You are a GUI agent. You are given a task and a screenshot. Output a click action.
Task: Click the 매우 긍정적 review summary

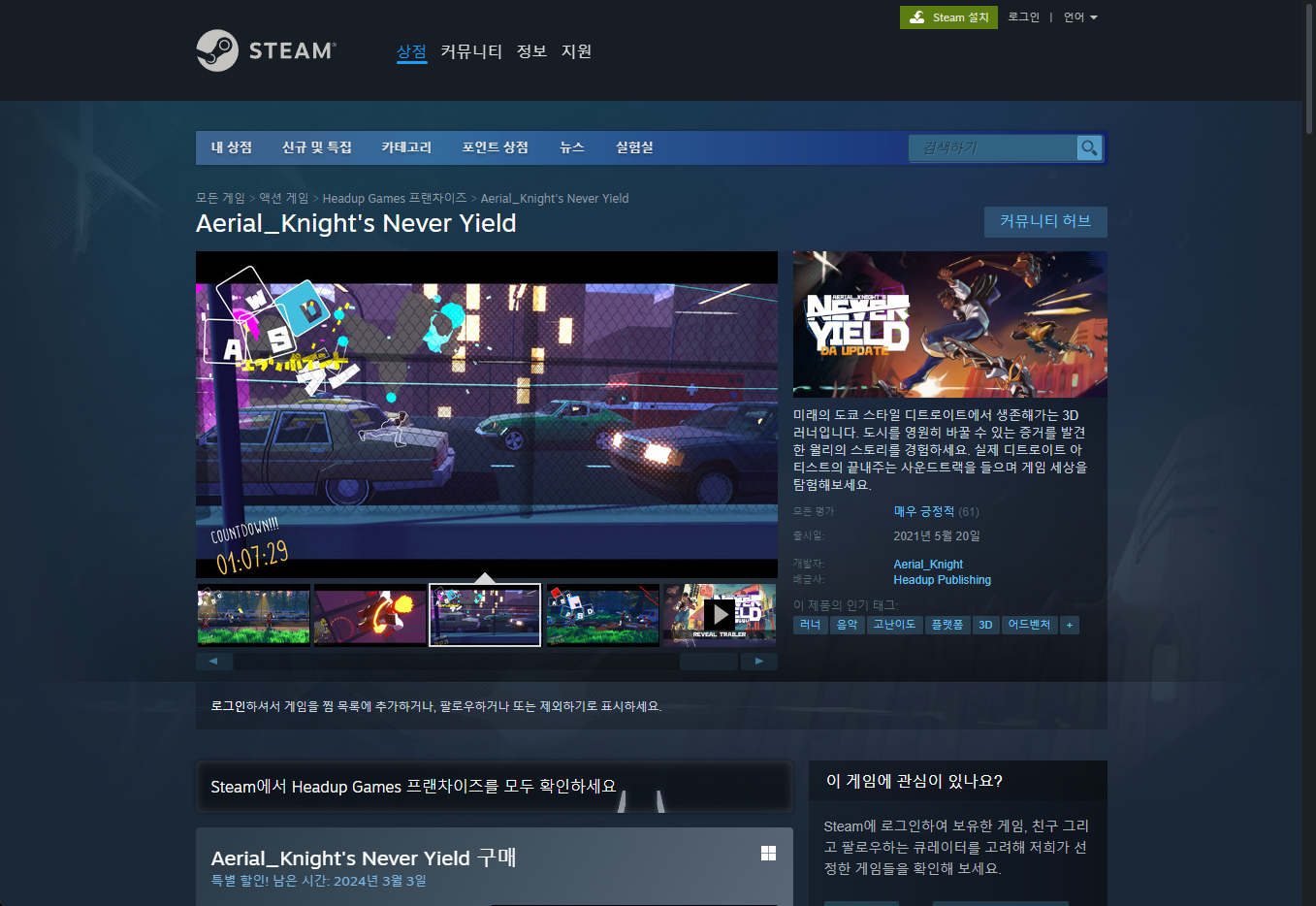pos(924,511)
